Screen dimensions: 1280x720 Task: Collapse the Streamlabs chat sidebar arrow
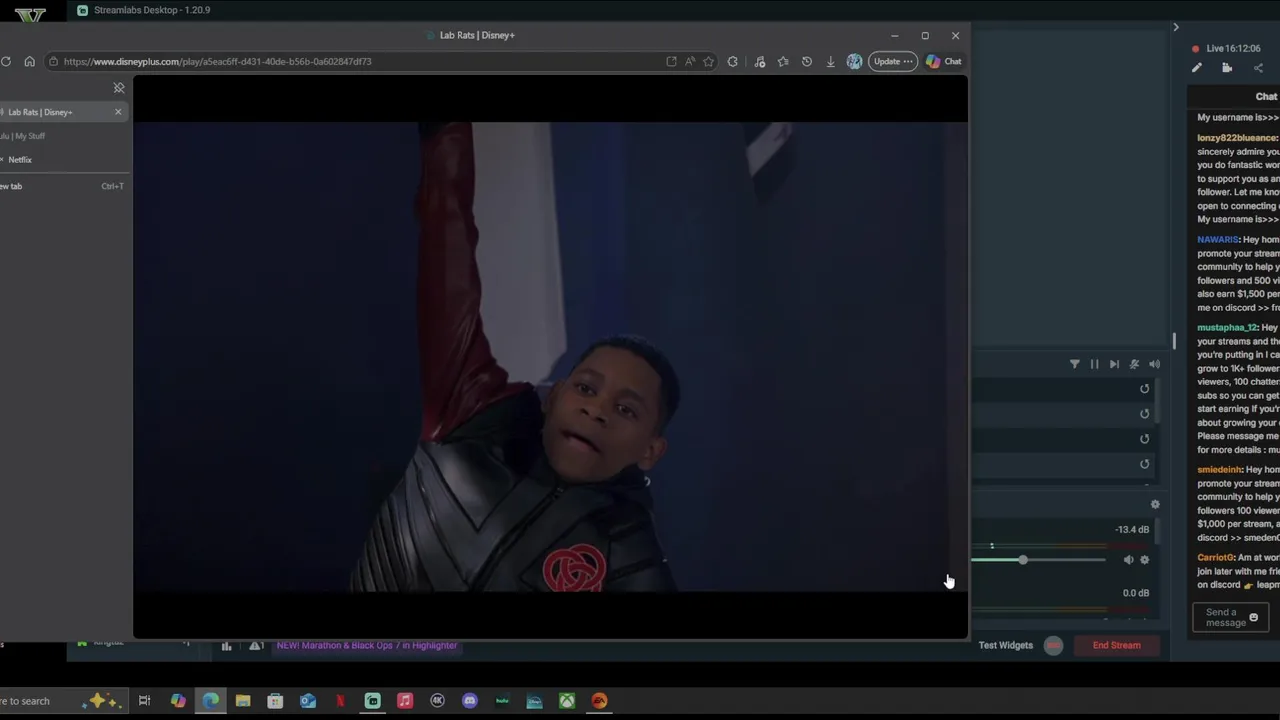coord(1176,27)
